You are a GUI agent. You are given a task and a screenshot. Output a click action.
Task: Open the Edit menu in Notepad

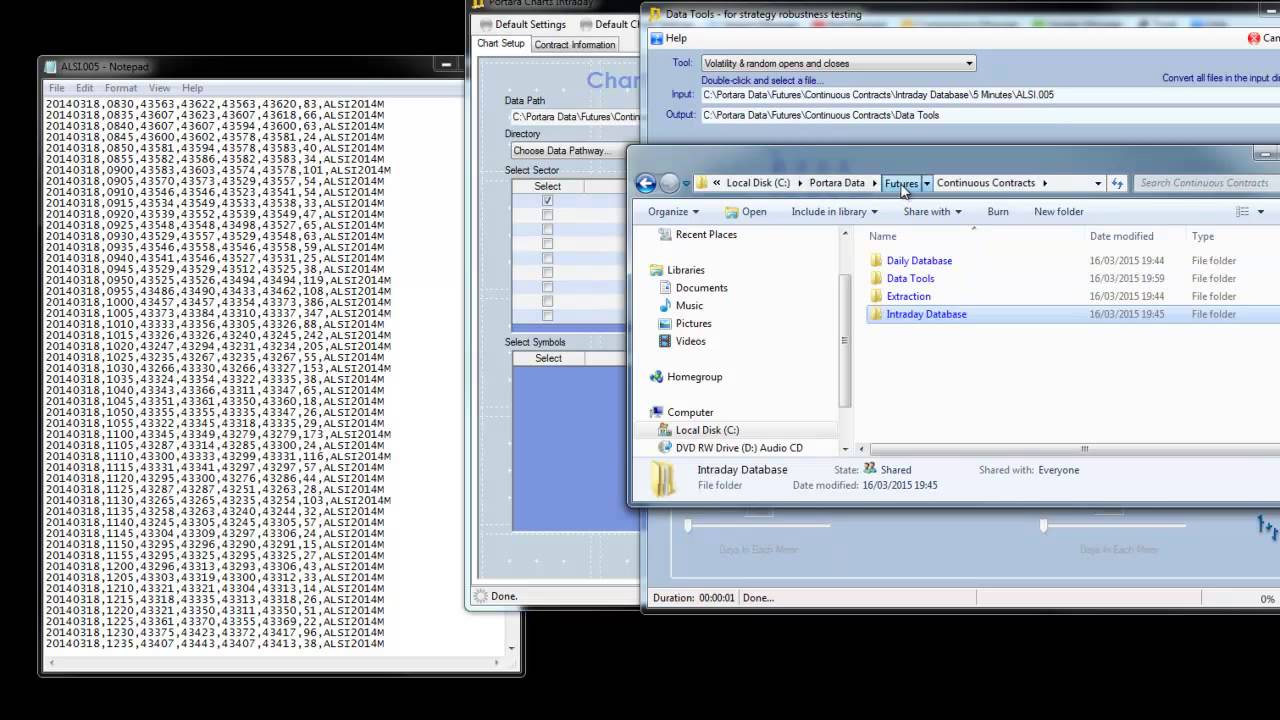84,88
